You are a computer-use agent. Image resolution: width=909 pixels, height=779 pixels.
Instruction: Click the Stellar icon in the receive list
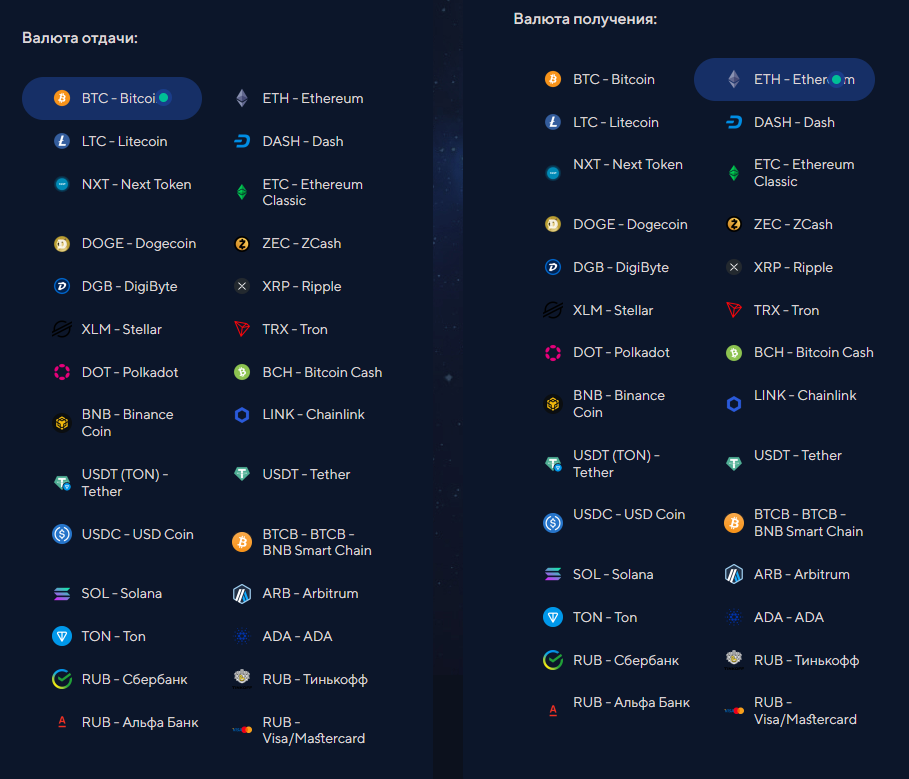[553, 310]
